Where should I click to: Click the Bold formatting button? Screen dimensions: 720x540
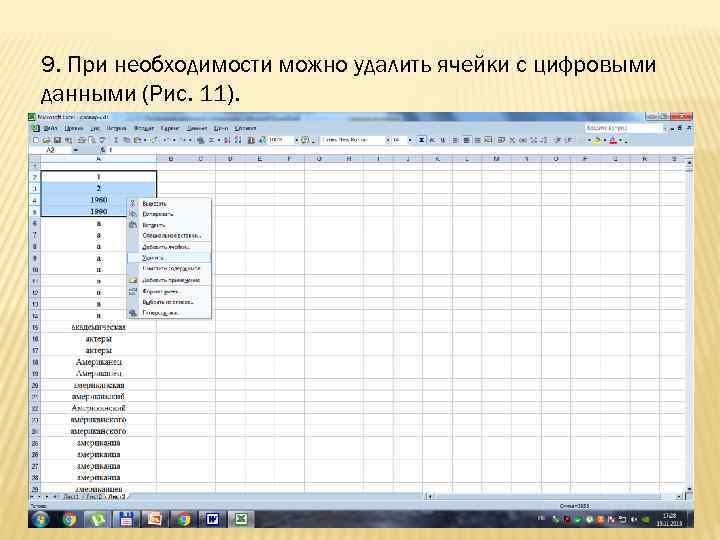point(421,140)
